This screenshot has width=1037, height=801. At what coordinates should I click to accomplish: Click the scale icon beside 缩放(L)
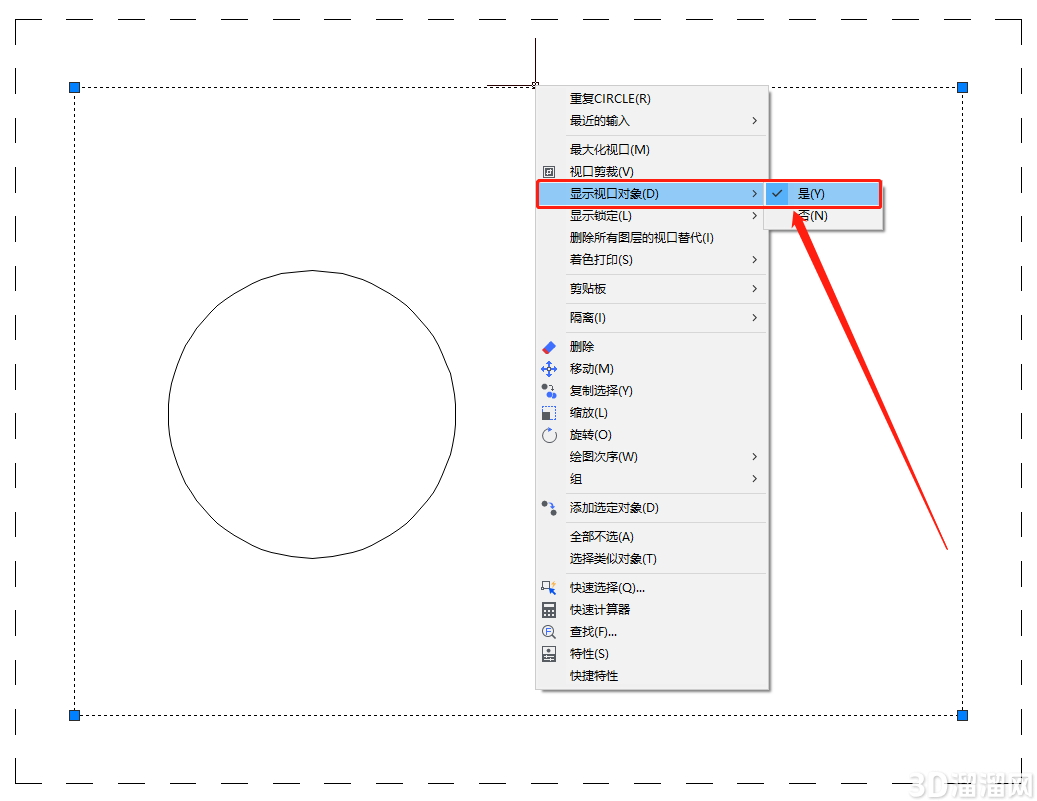click(549, 413)
